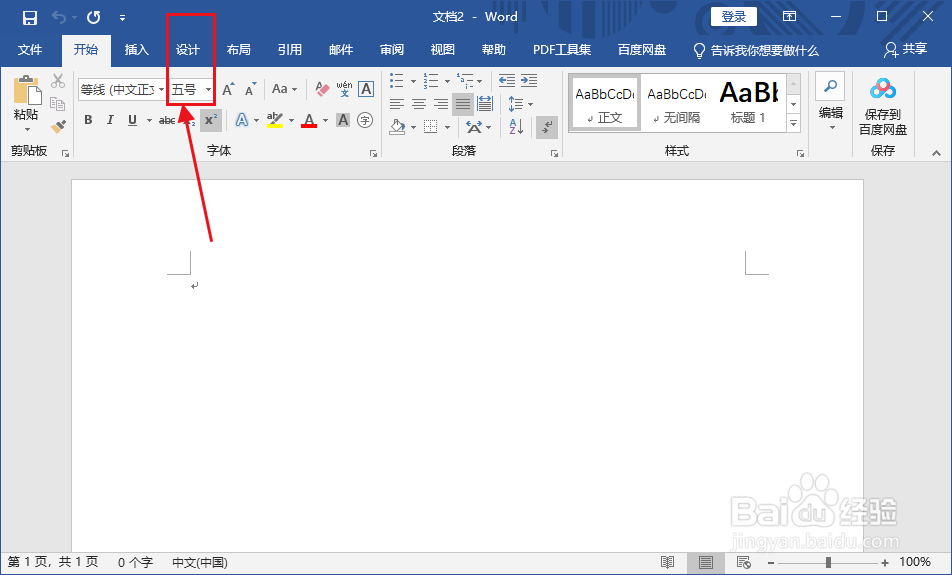
Task: Toggle underline formatting
Action: (132, 120)
